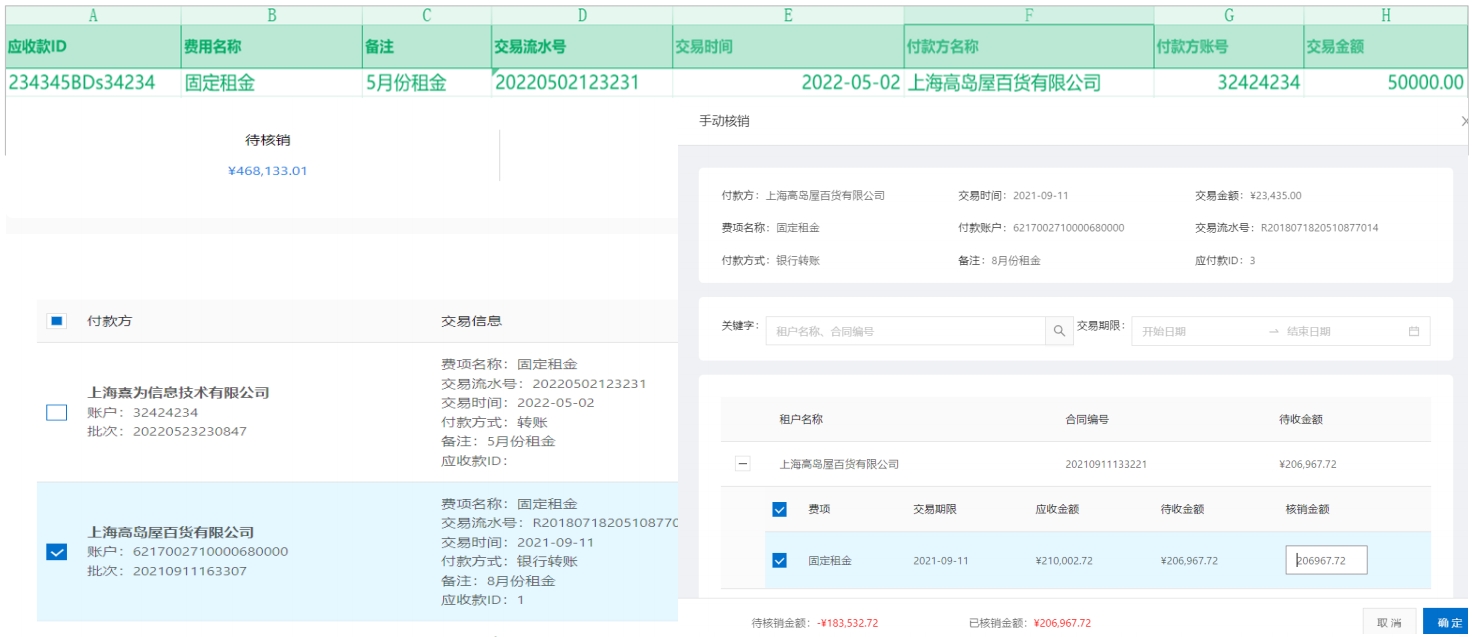This screenshot has width=1483, height=637.
Task: Close the 手动核销 dialog with X
Action: point(1465,121)
